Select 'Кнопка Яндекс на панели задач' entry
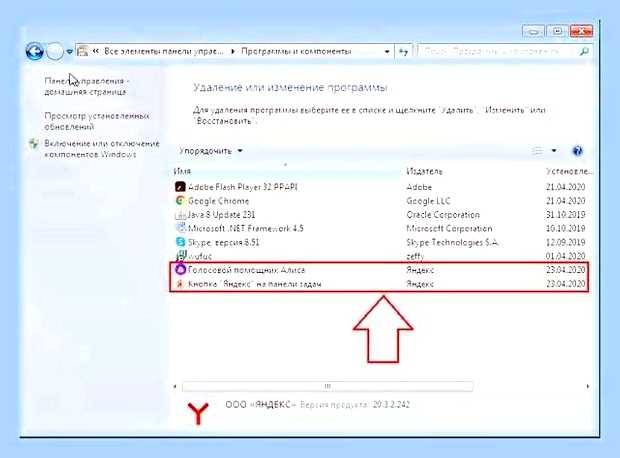 [255, 284]
